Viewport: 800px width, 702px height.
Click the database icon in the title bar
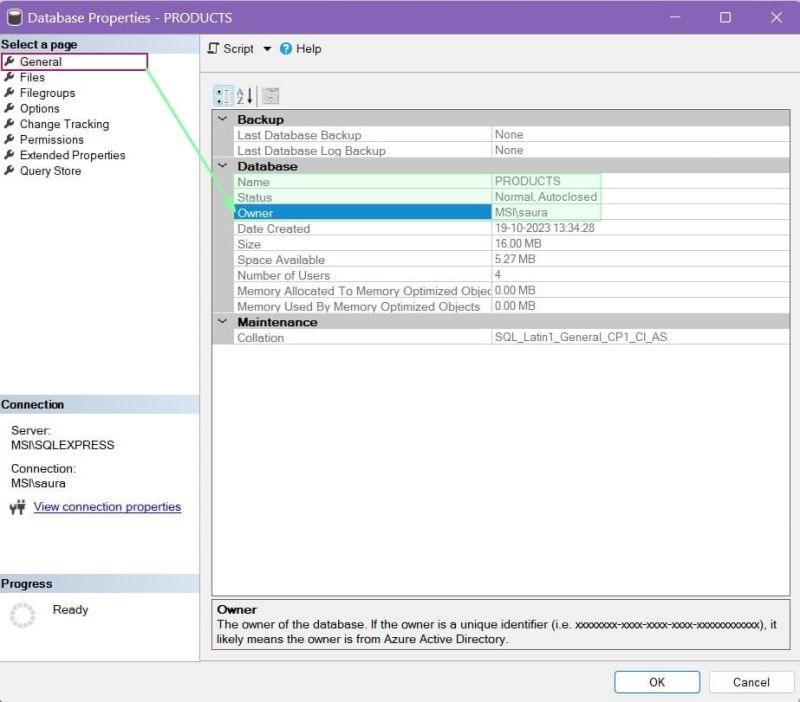14,17
